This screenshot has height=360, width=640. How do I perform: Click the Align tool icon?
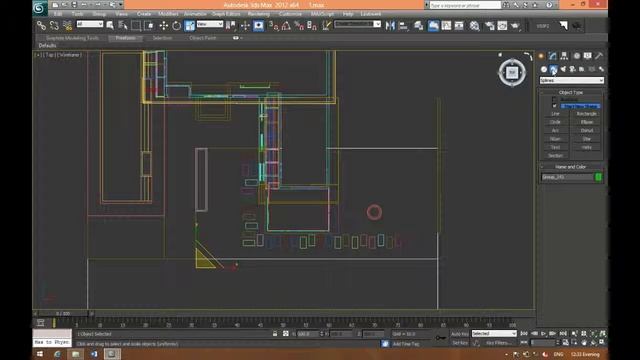click(403, 25)
